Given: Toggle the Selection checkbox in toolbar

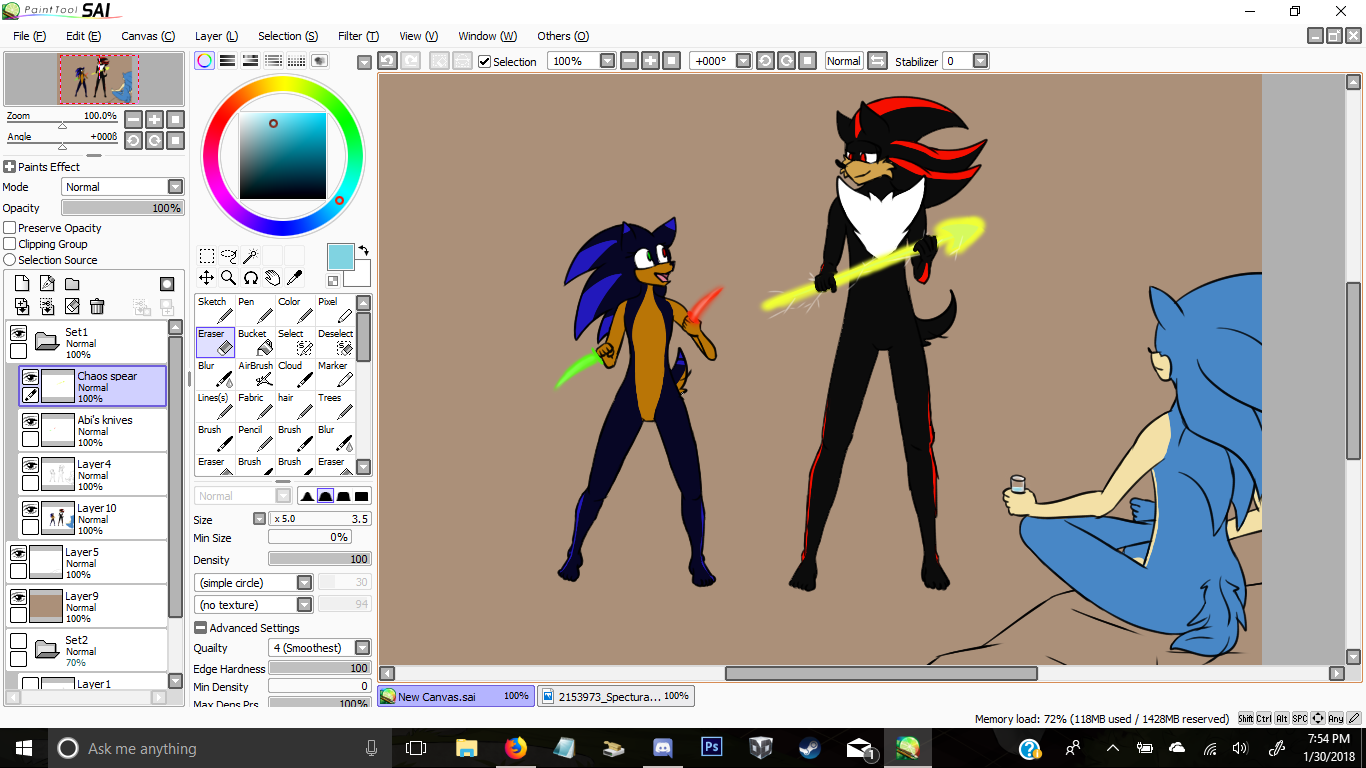Looking at the screenshot, I should (485, 61).
